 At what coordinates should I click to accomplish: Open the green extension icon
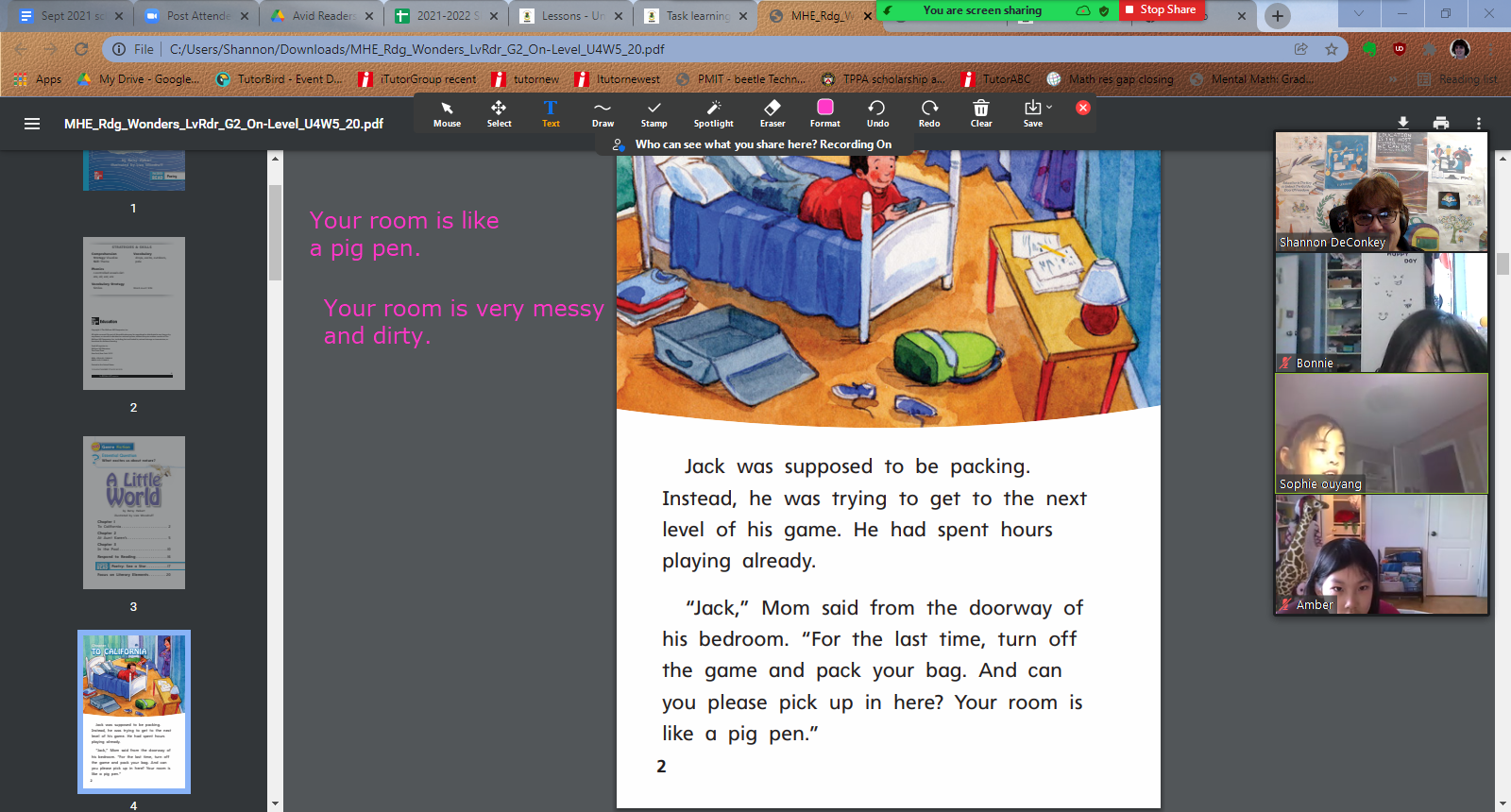1369,49
